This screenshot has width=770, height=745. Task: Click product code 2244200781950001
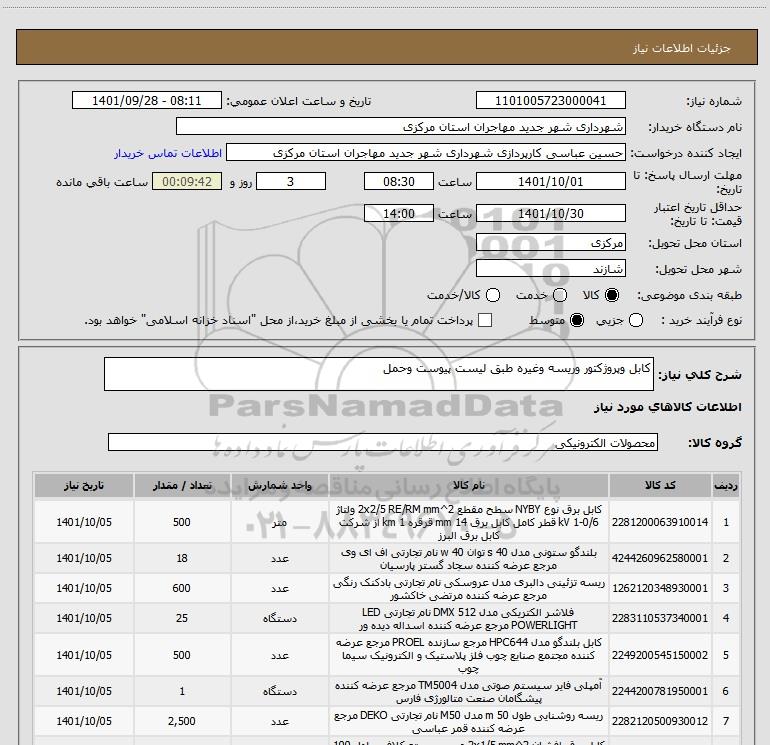click(x=660, y=691)
